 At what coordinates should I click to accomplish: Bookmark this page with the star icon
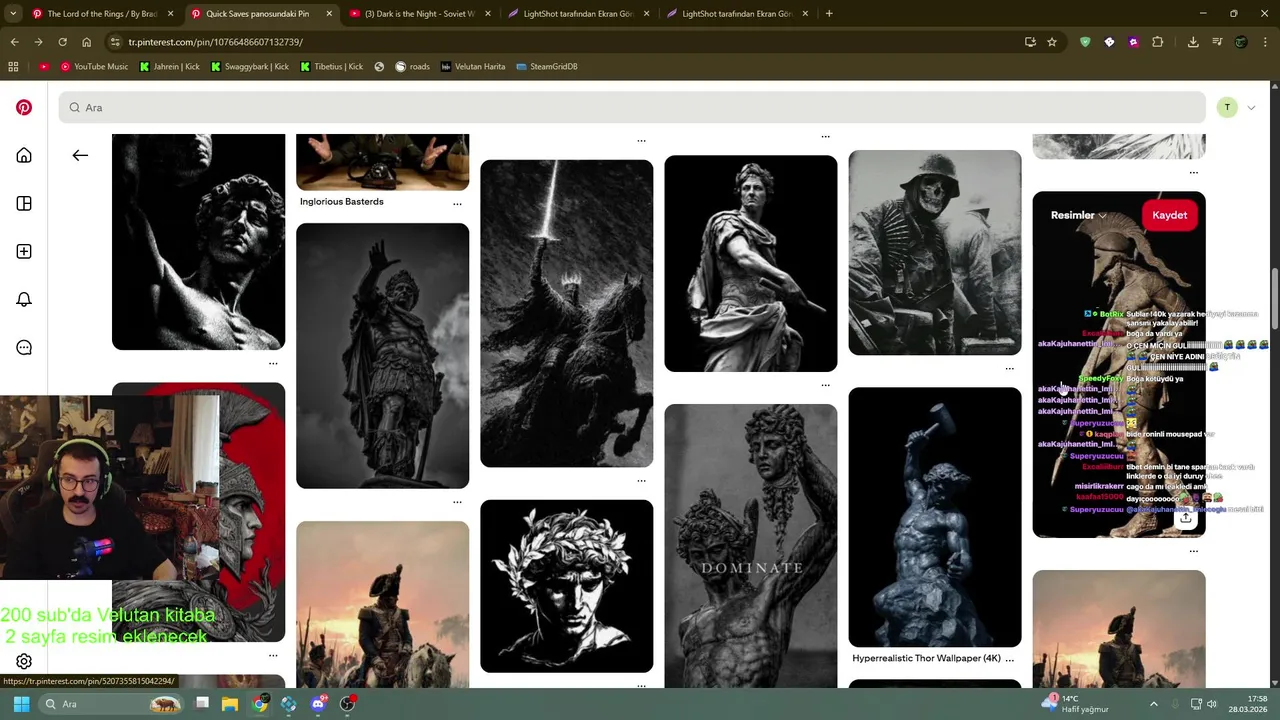coord(1052,42)
